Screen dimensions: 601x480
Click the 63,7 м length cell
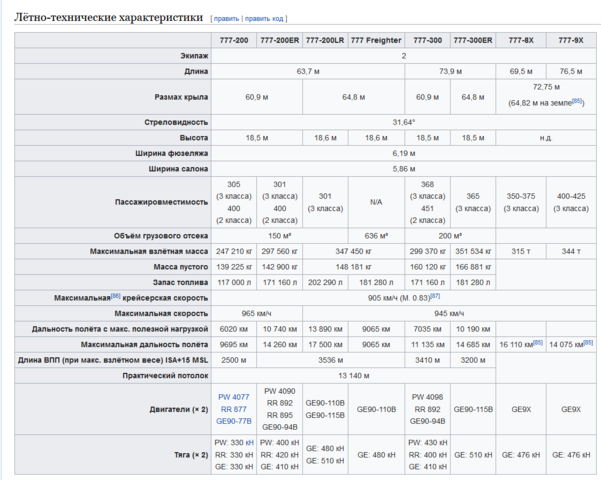coord(308,71)
